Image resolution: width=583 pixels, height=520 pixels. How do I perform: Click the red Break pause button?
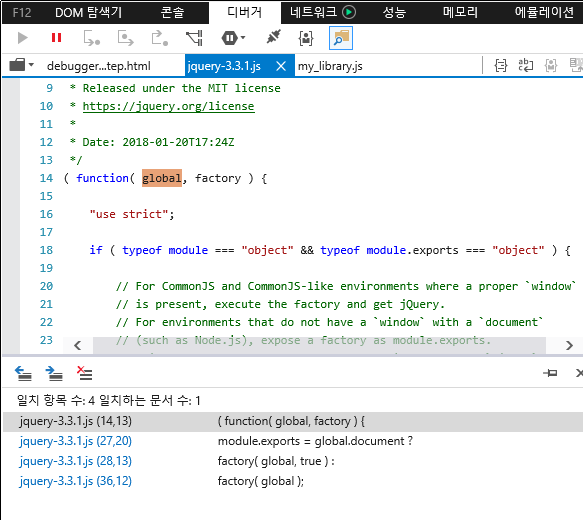point(57,38)
